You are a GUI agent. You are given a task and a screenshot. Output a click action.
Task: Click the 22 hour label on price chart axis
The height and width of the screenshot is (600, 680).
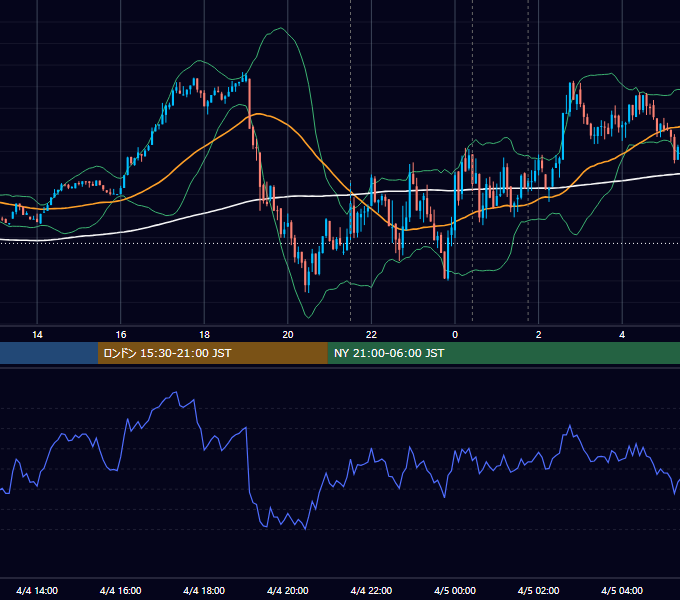pyautogui.click(x=371, y=335)
